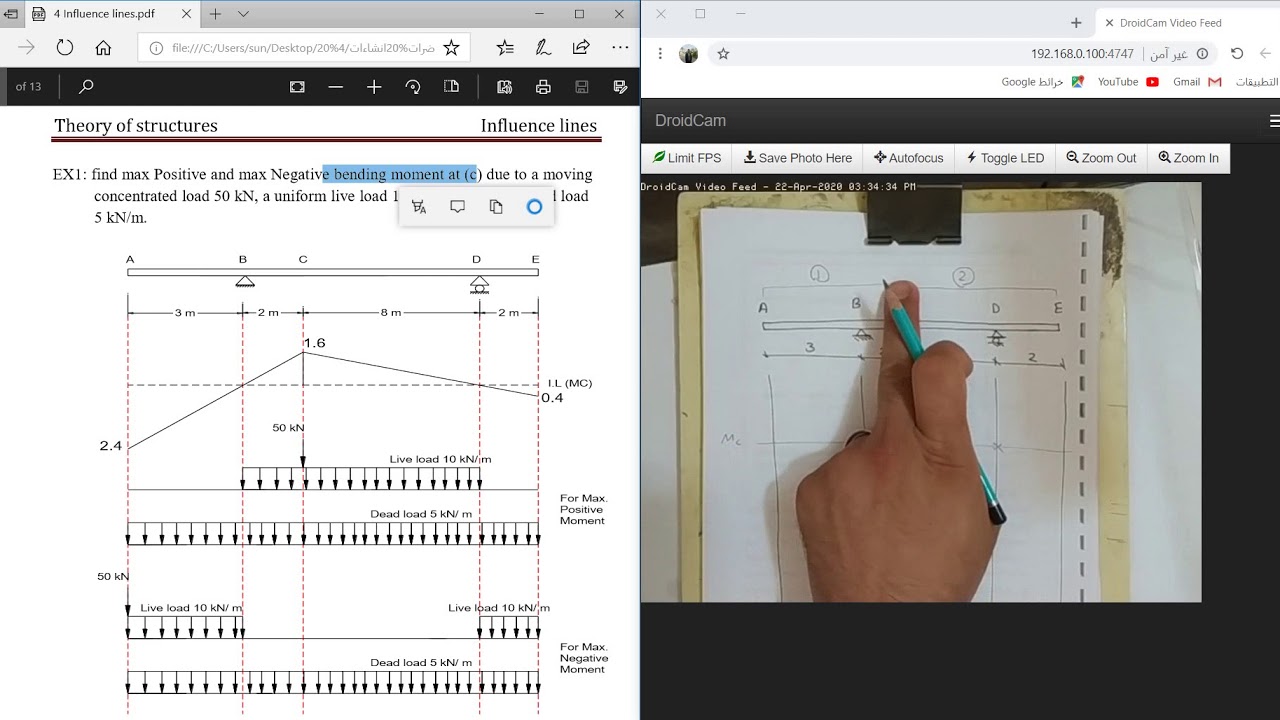Open Edge Settings and more menu
The width and height of the screenshot is (1280, 720).
click(620, 48)
